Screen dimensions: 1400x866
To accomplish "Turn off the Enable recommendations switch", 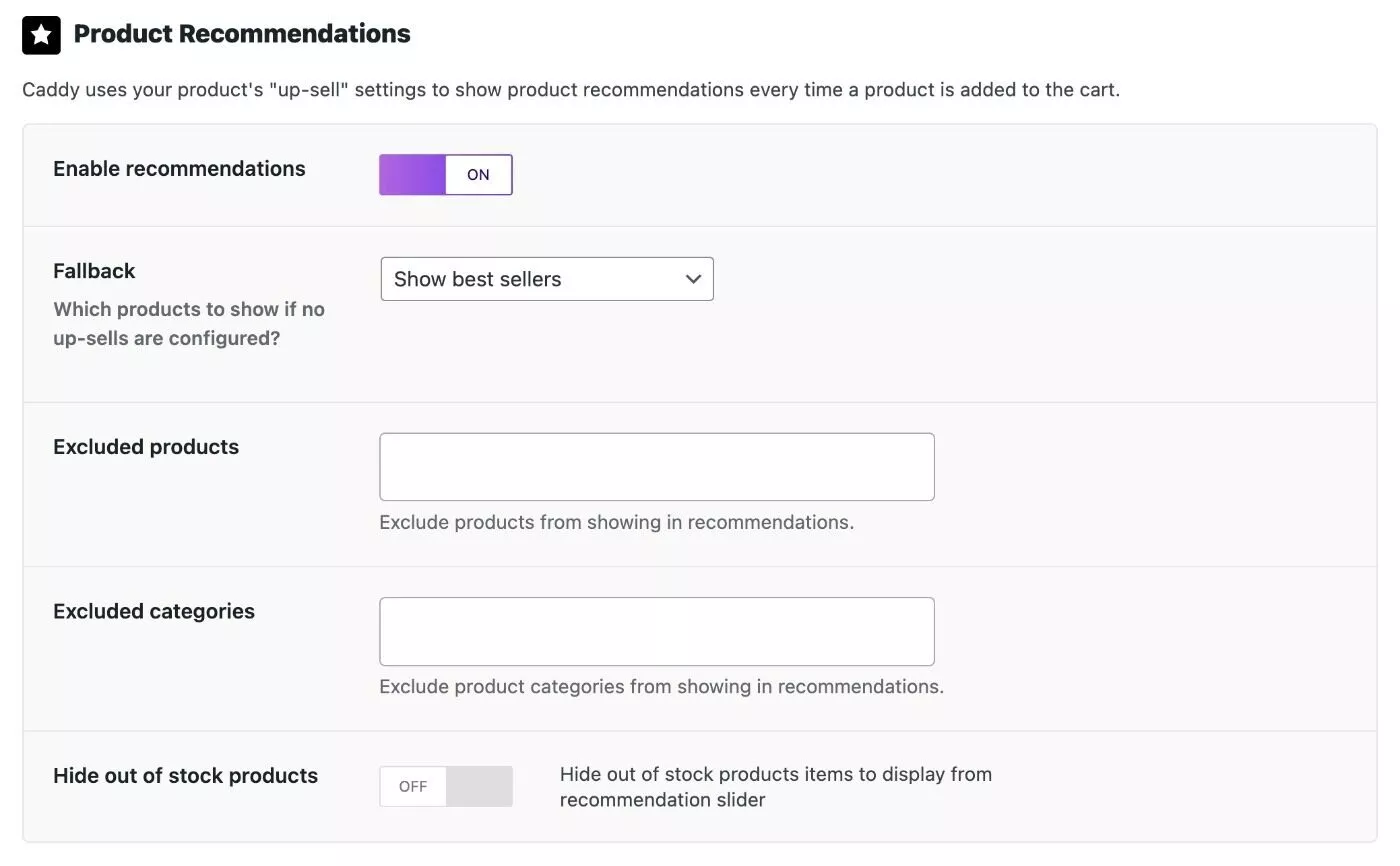I will (446, 175).
